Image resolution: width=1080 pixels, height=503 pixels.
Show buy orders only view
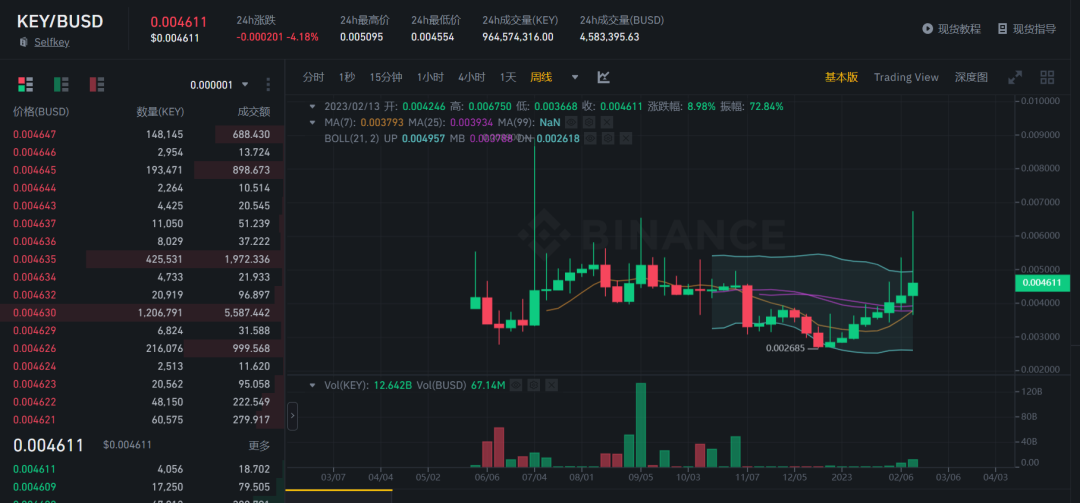click(61, 85)
